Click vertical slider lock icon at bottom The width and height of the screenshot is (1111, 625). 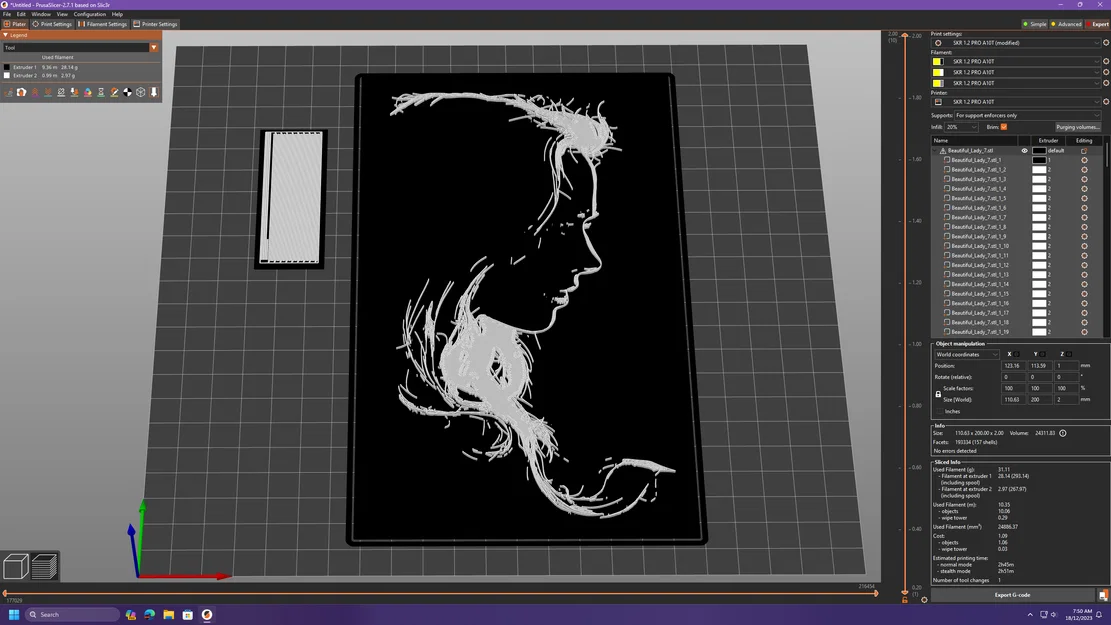click(x=905, y=600)
